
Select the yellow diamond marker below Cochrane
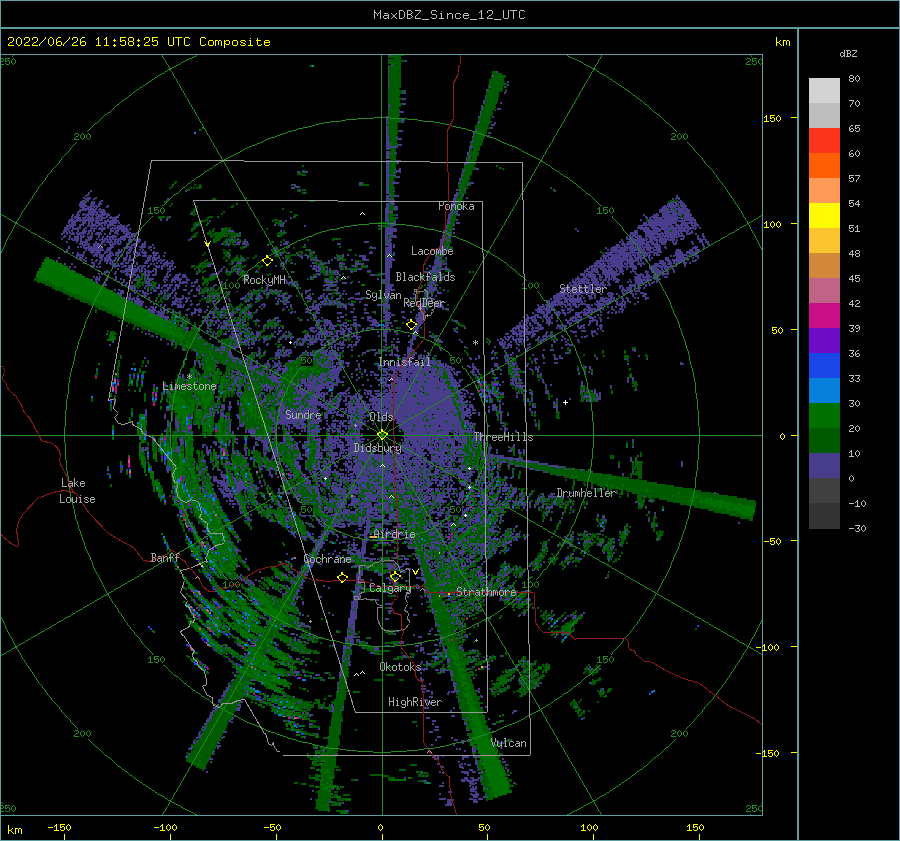click(x=343, y=578)
